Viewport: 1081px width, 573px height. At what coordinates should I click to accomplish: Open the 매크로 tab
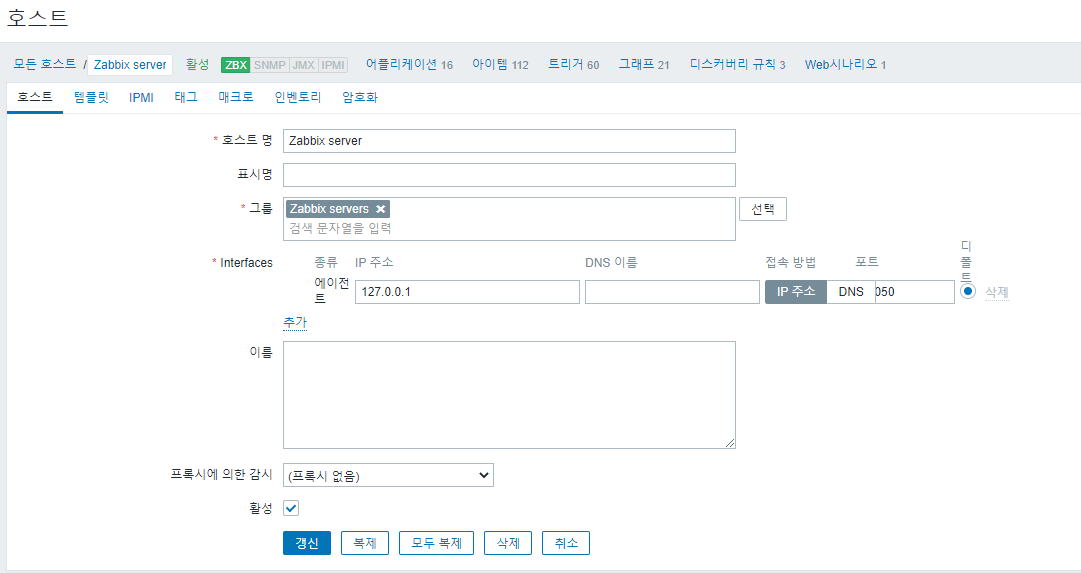tap(236, 97)
